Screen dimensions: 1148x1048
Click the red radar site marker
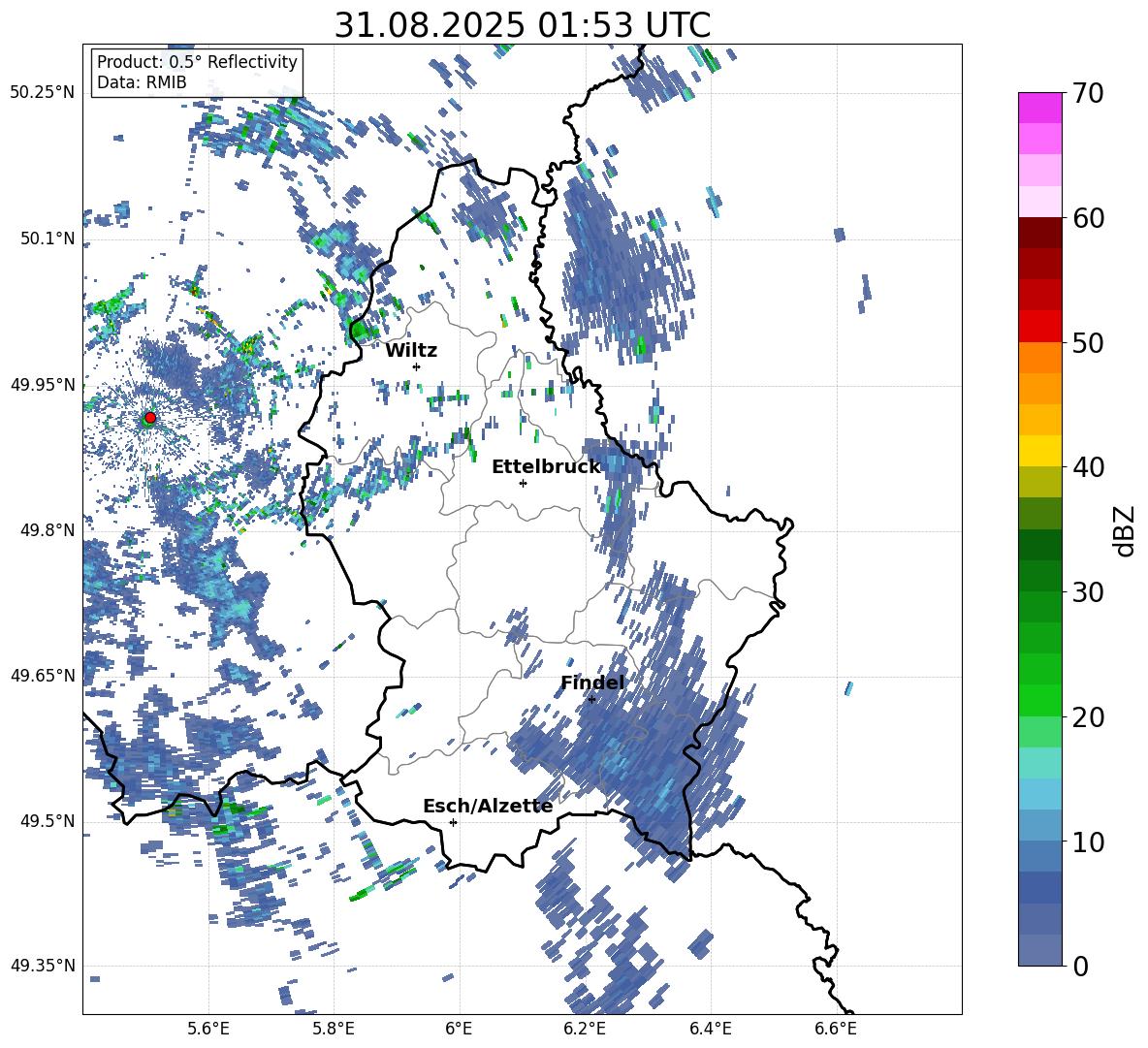click(150, 417)
